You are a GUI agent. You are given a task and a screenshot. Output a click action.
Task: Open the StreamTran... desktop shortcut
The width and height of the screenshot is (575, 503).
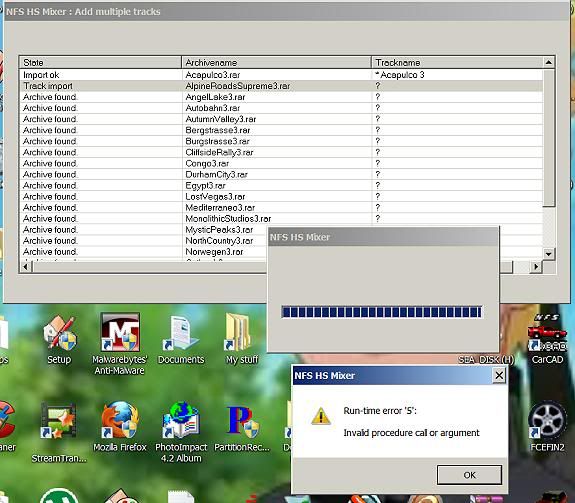pyautogui.click(x=59, y=433)
